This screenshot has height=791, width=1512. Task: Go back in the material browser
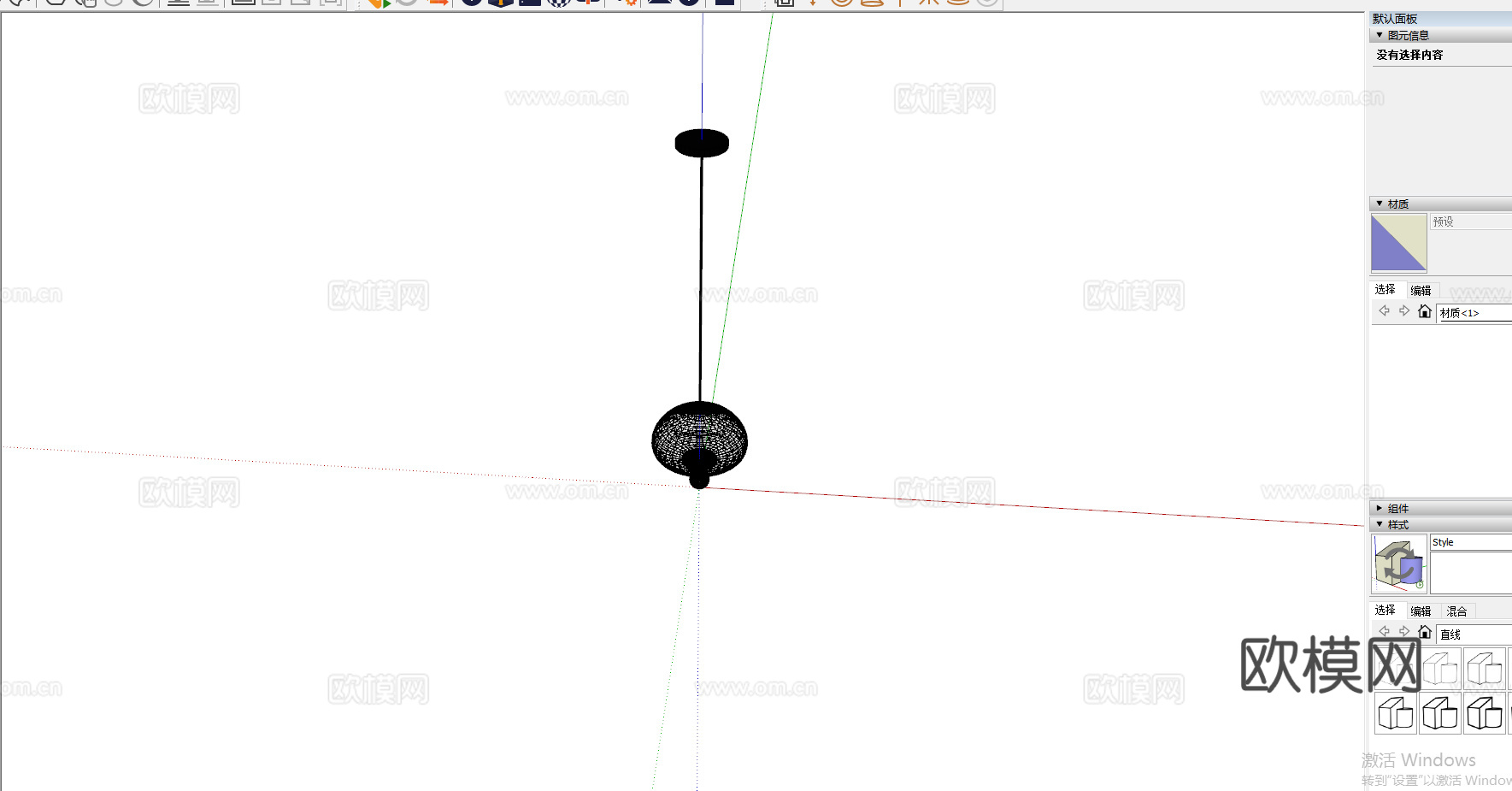point(1385,311)
